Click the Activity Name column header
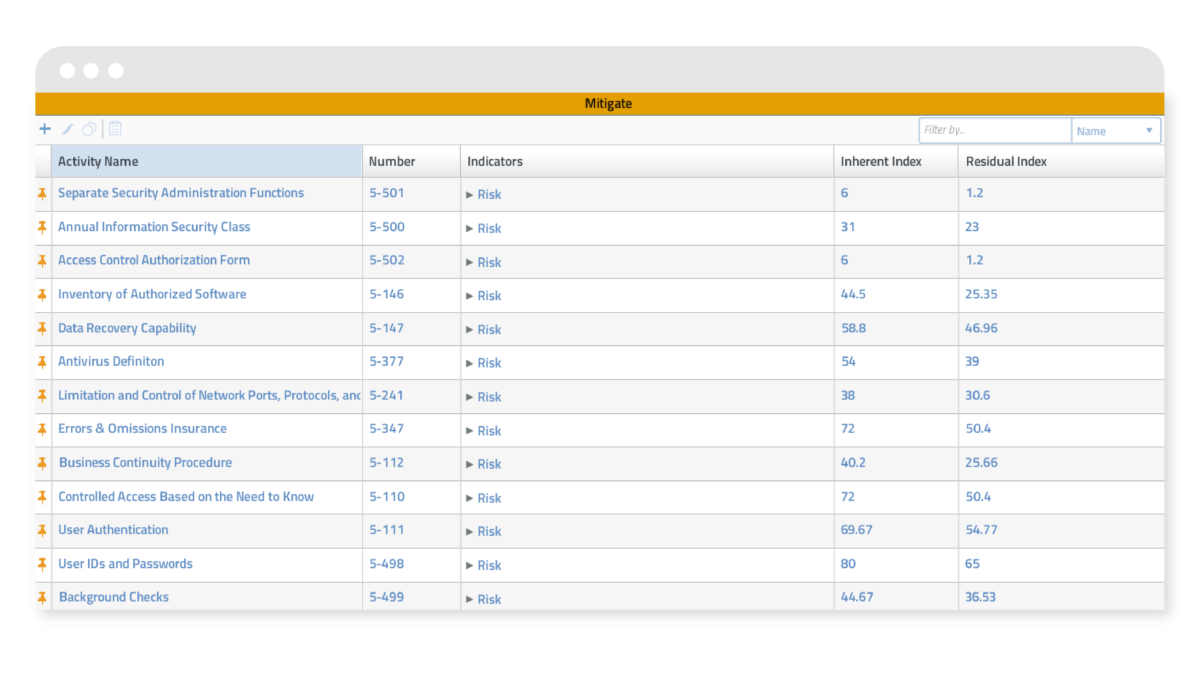The height and width of the screenshot is (690, 1200). click(97, 161)
